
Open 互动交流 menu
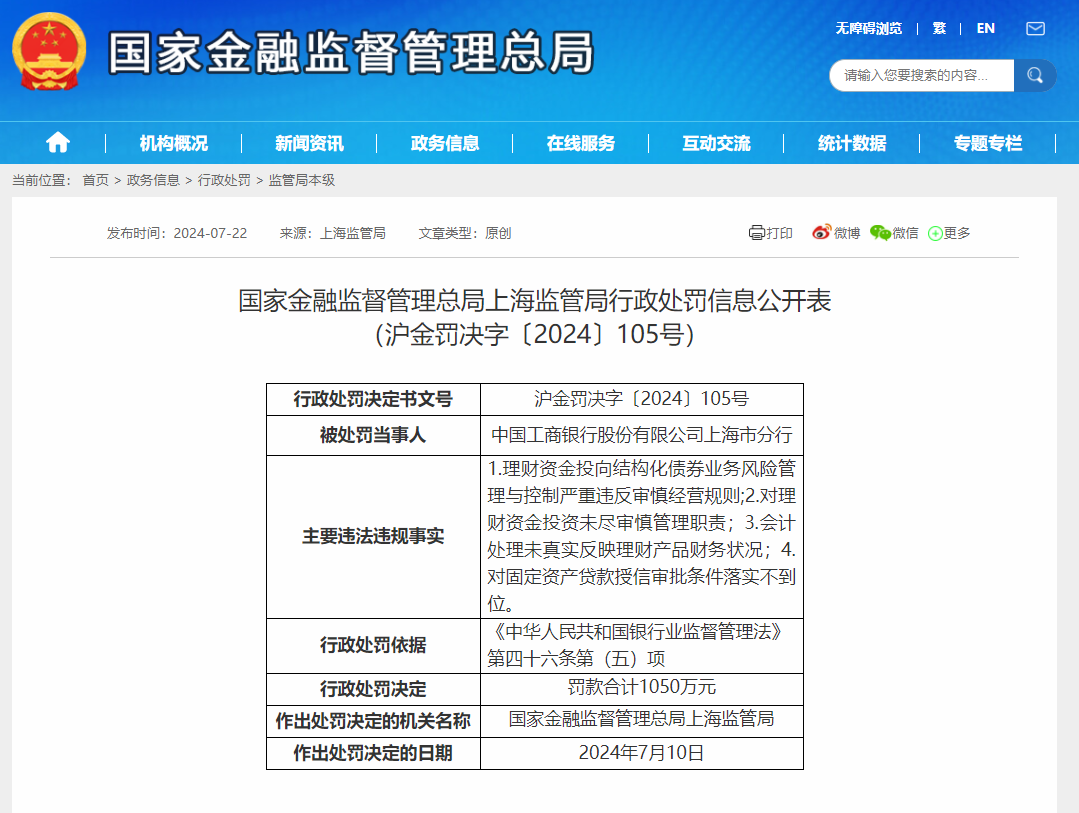coord(716,143)
